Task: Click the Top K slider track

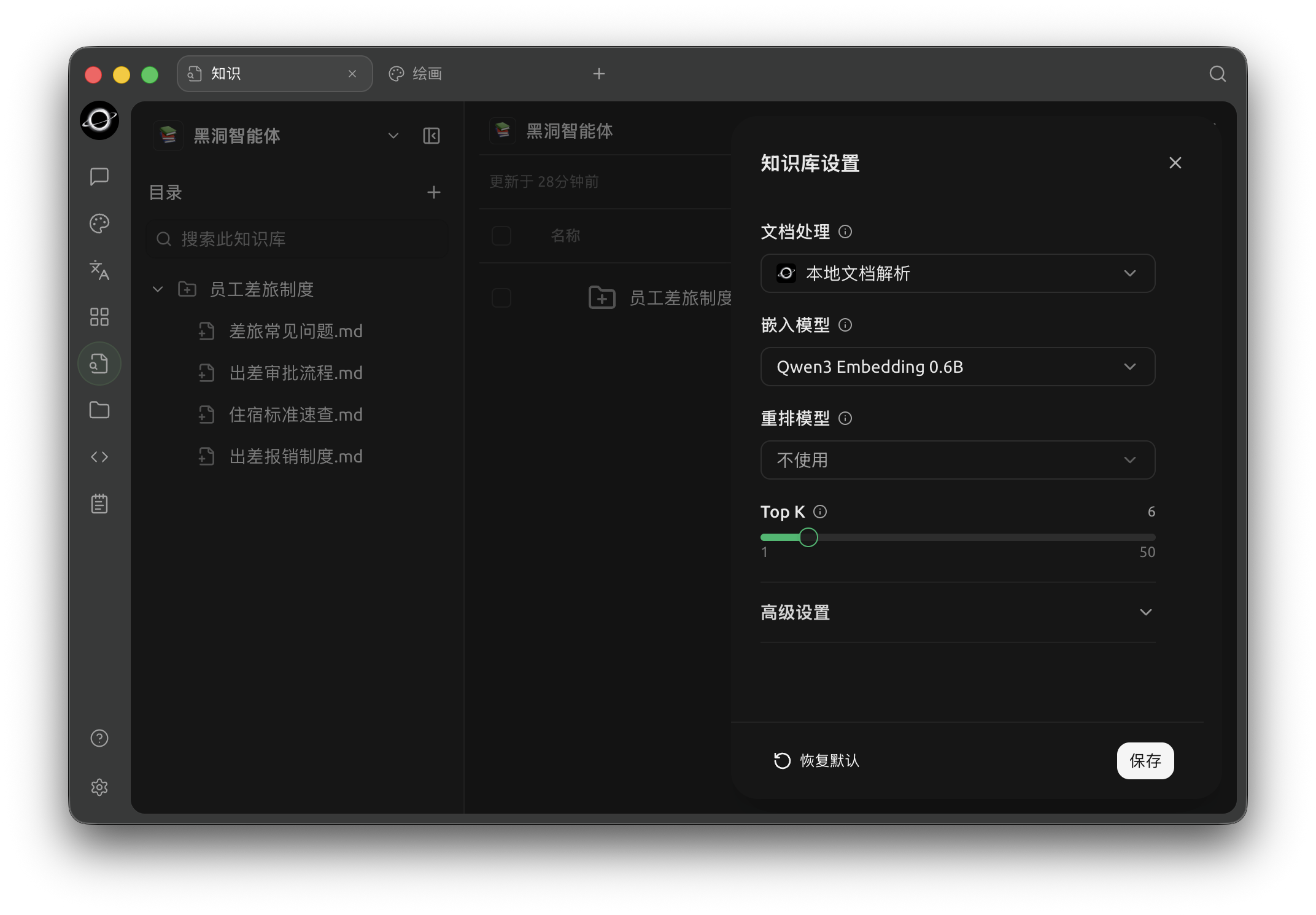Action: 958,537
